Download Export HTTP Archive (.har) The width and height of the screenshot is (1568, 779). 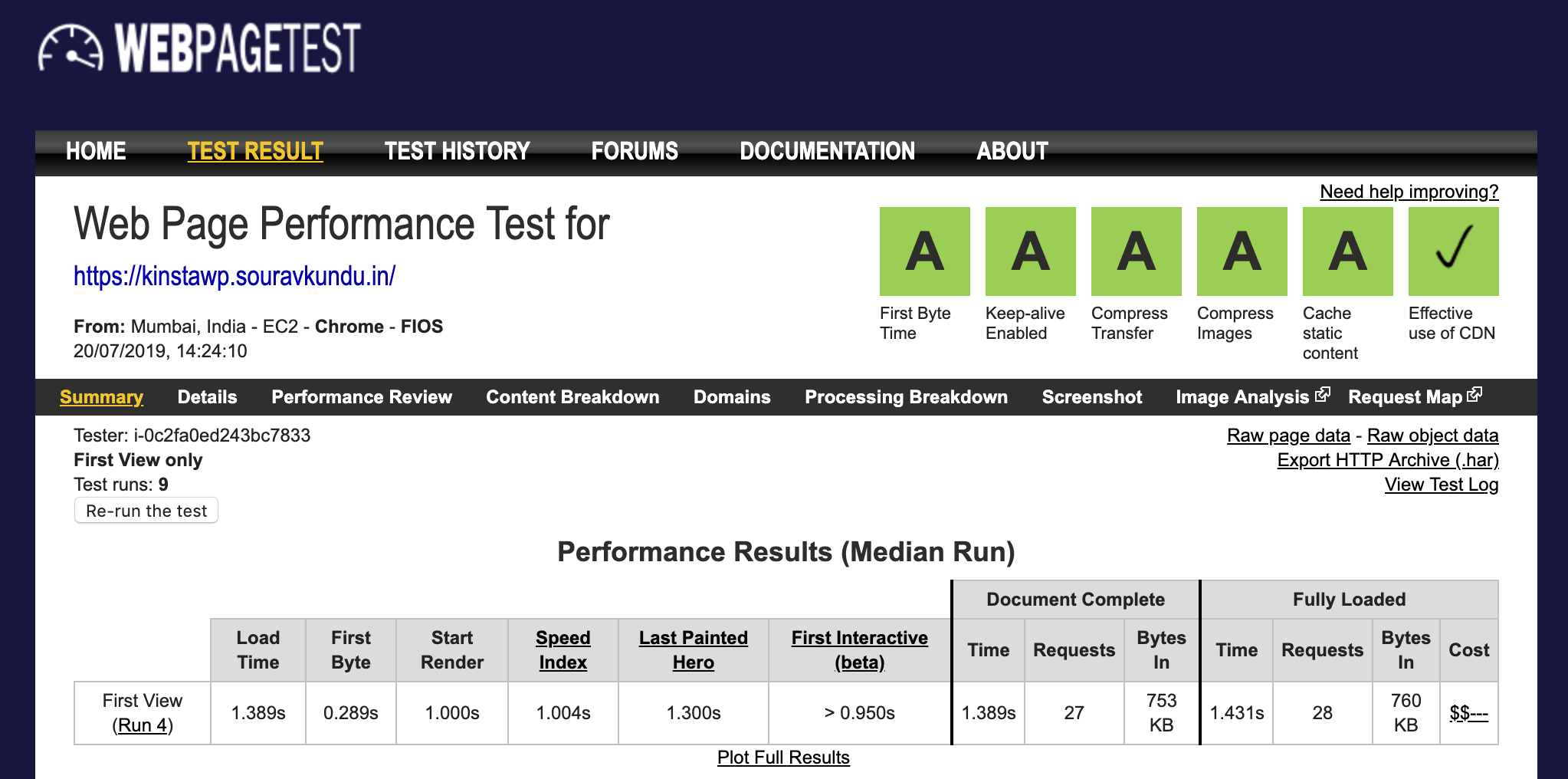pos(1387,460)
